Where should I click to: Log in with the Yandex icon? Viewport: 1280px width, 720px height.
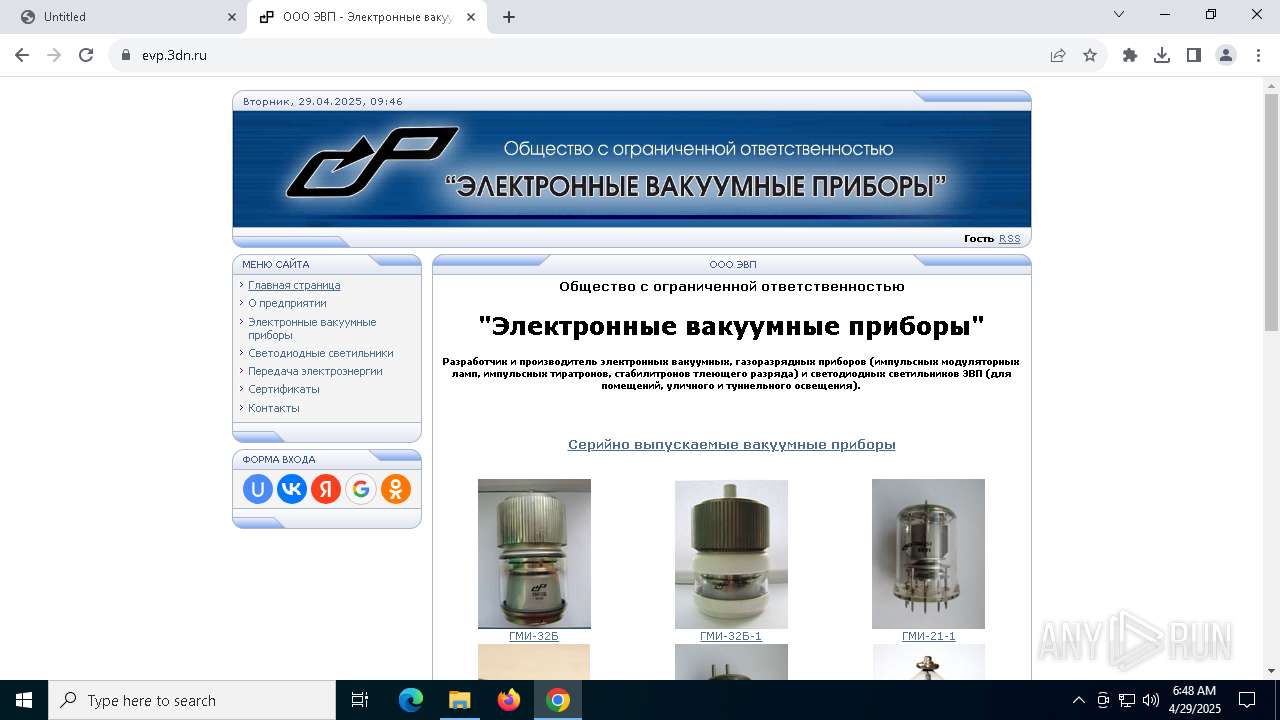coord(326,489)
